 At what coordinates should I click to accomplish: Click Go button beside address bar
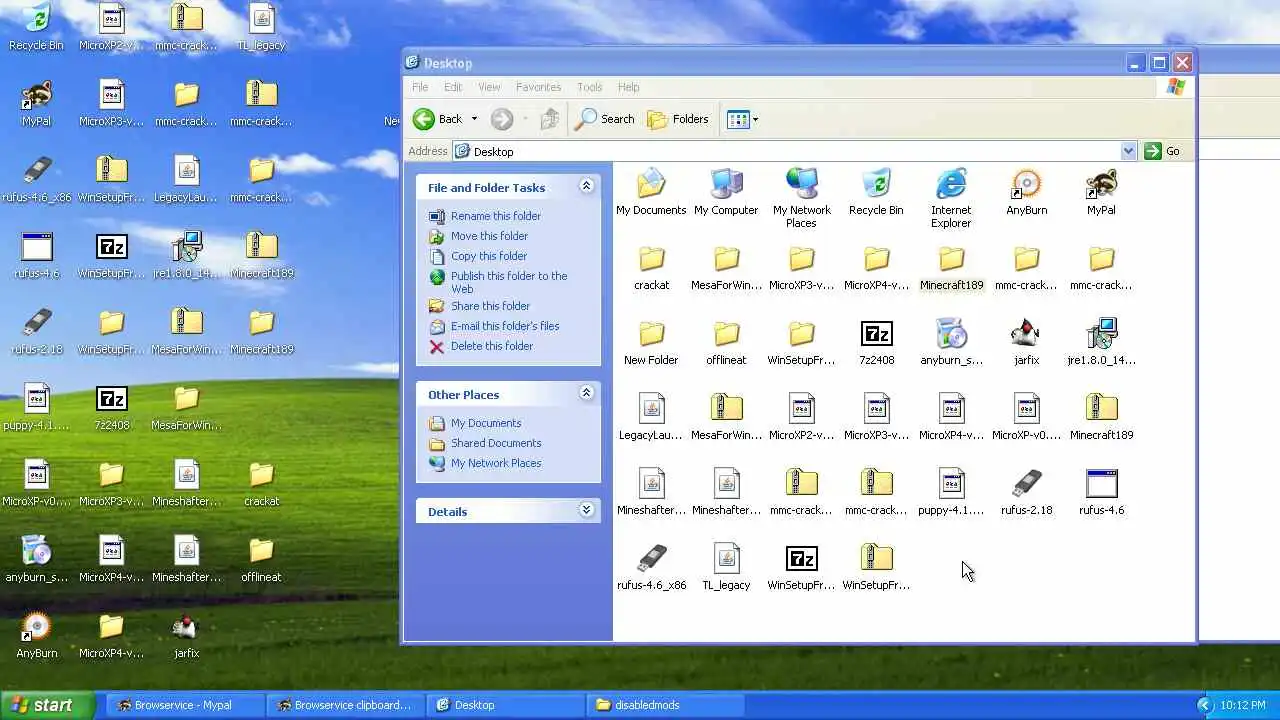click(1162, 151)
